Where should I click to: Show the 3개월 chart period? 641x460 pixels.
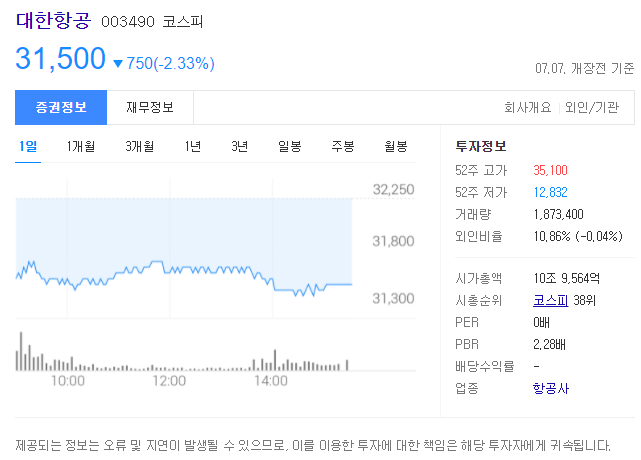139,146
